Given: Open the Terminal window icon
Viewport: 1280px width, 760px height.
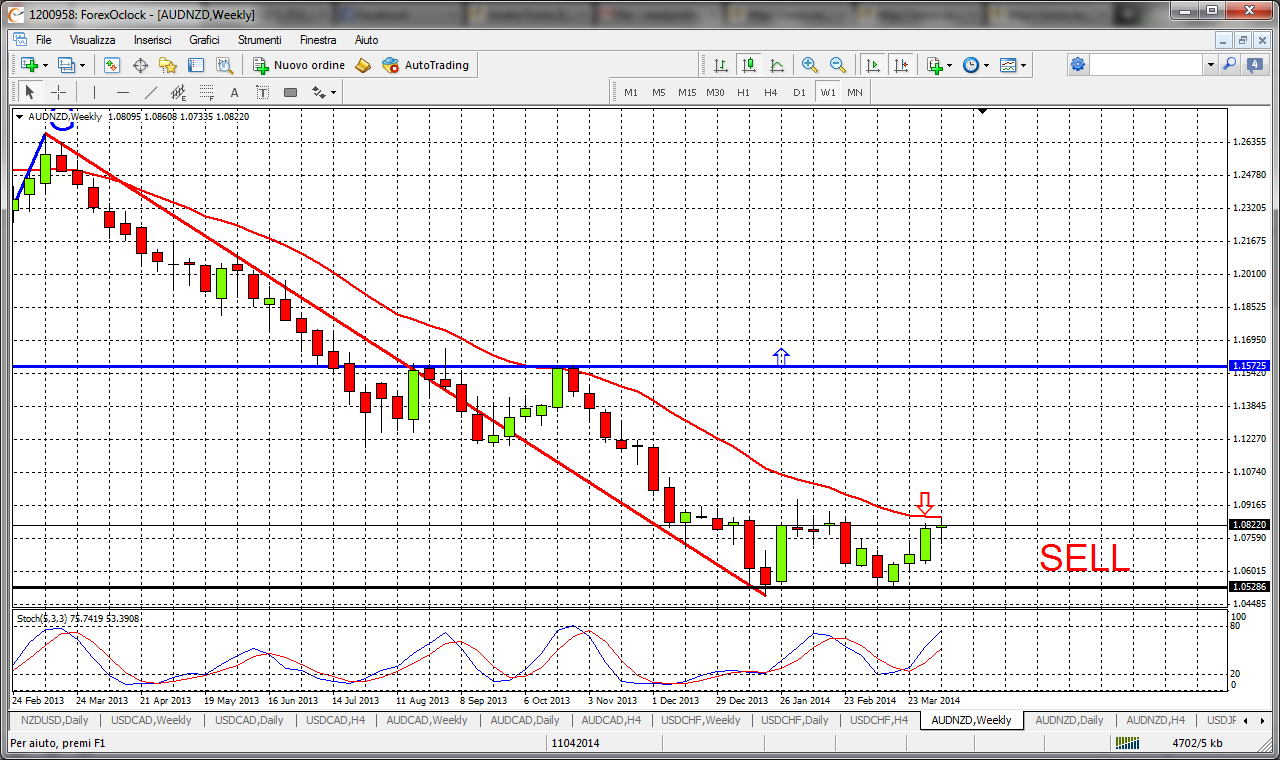Looking at the screenshot, I should click(196, 65).
